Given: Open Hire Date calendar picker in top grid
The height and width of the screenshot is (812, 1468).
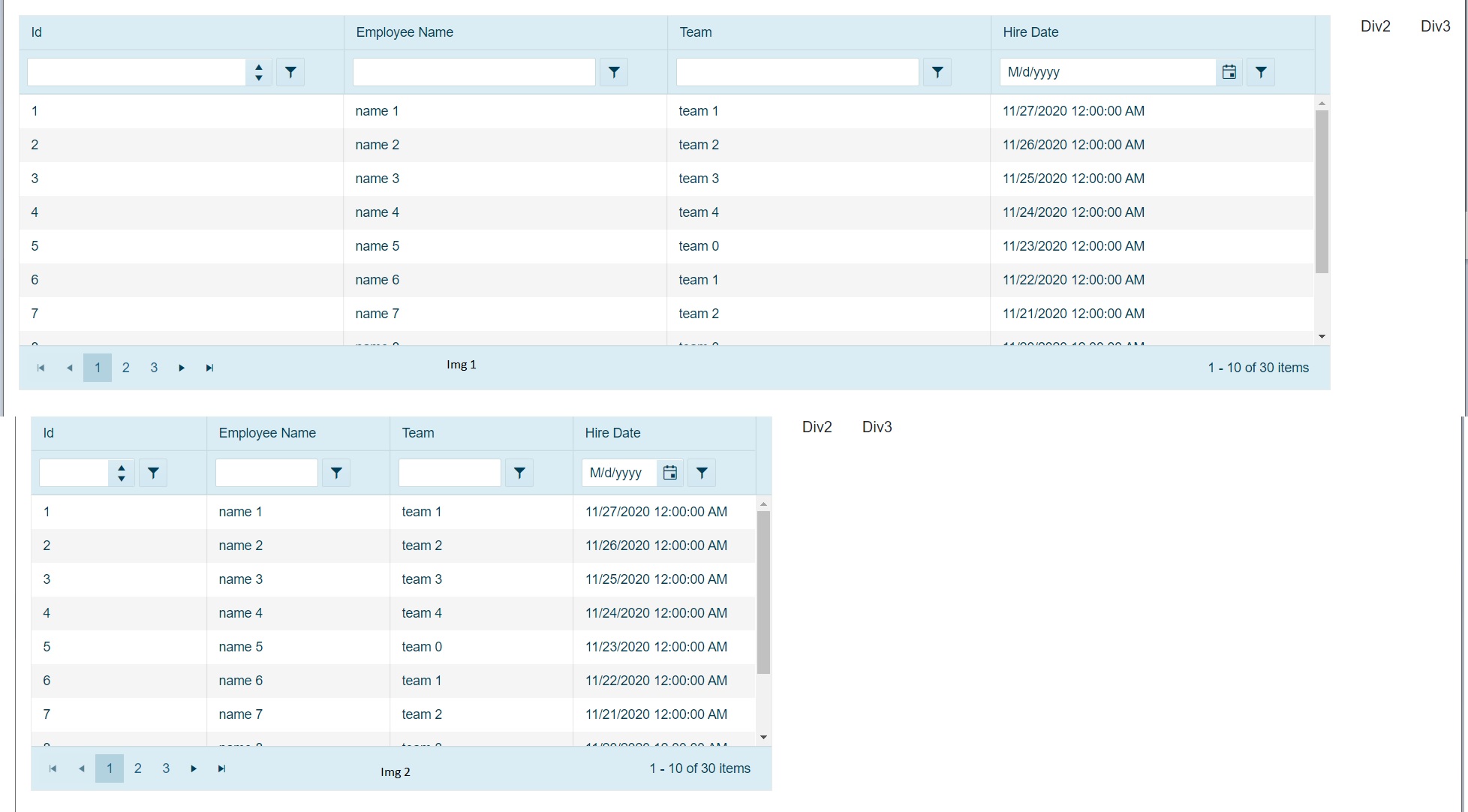Looking at the screenshot, I should point(1229,72).
